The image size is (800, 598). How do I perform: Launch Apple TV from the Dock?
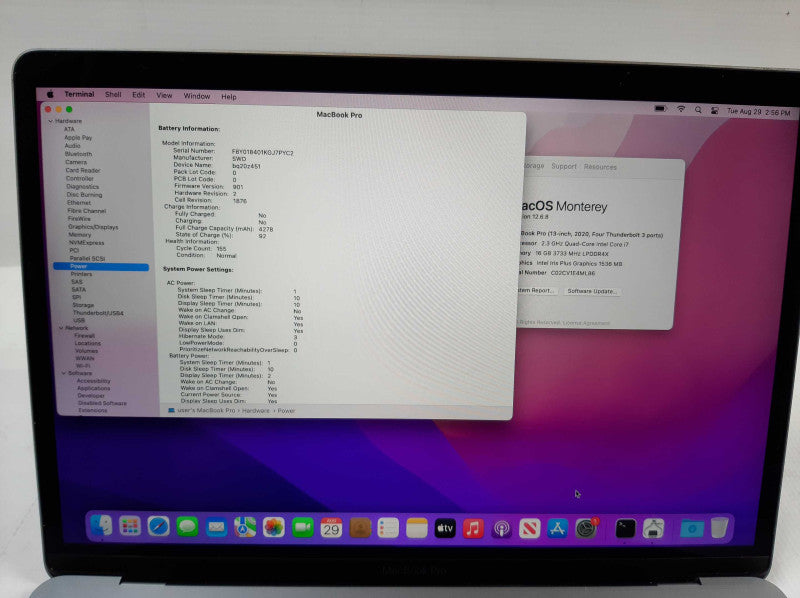tap(445, 529)
